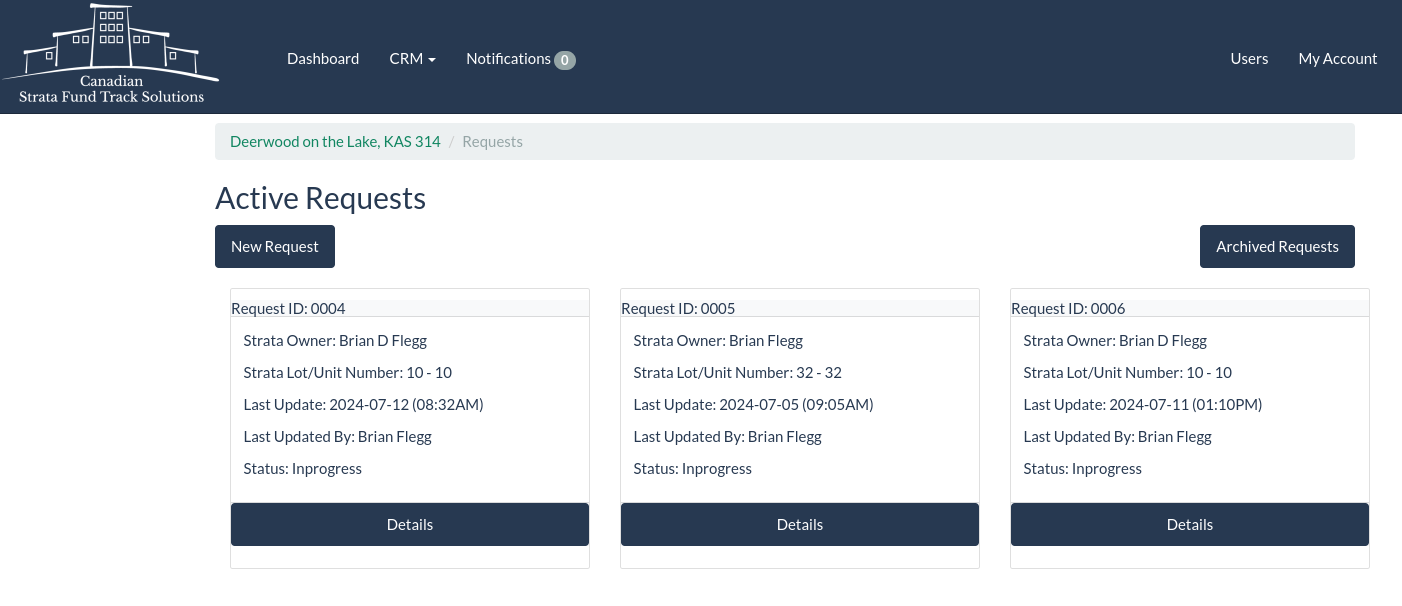1402x606 pixels.
Task: Click Last Update 2024-07-11 (01:10PM)
Action: click(x=1142, y=405)
